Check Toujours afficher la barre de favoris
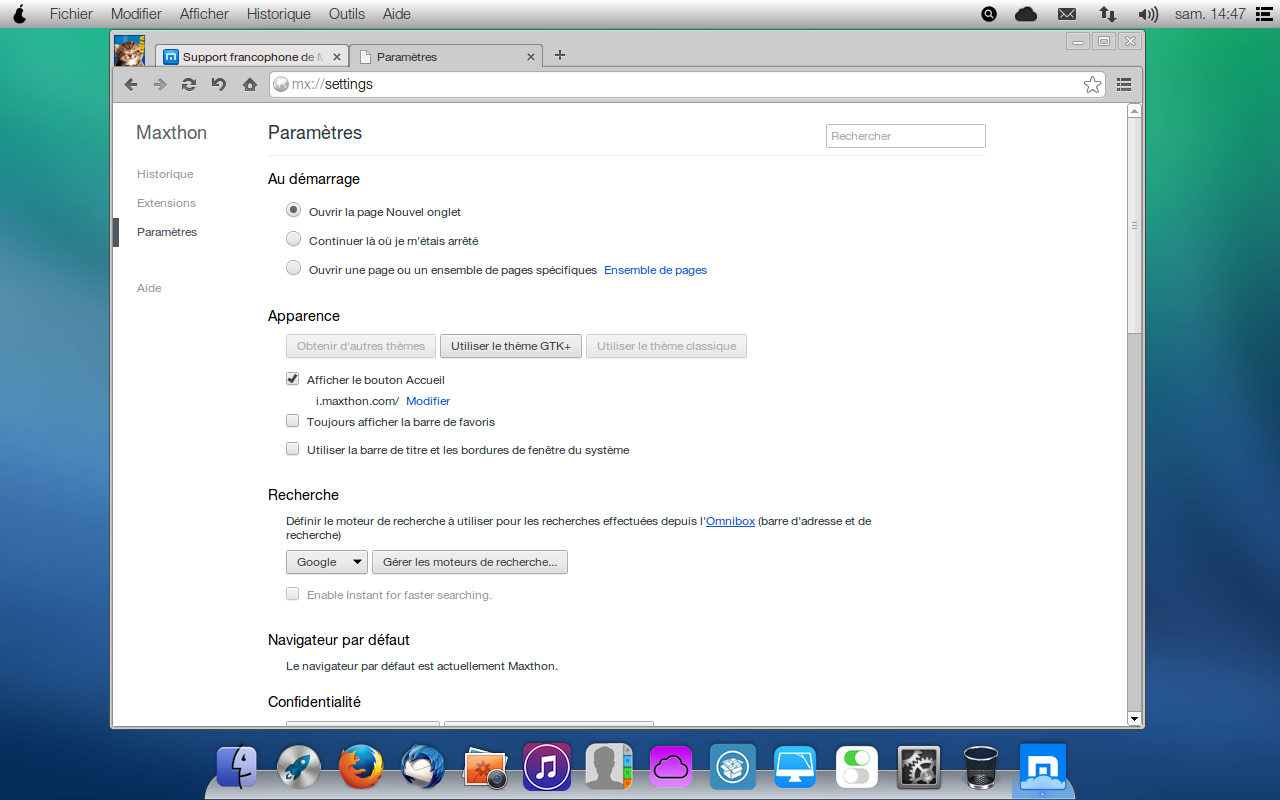This screenshot has height=800, width=1280. pos(293,421)
